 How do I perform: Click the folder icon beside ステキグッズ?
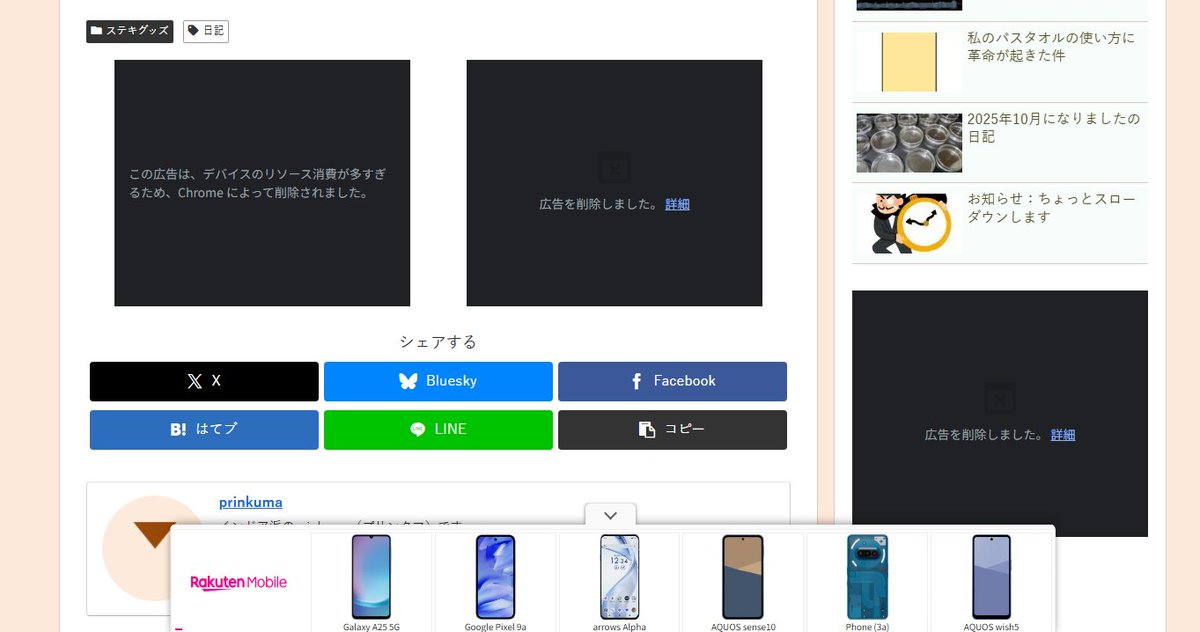coord(97,31)
